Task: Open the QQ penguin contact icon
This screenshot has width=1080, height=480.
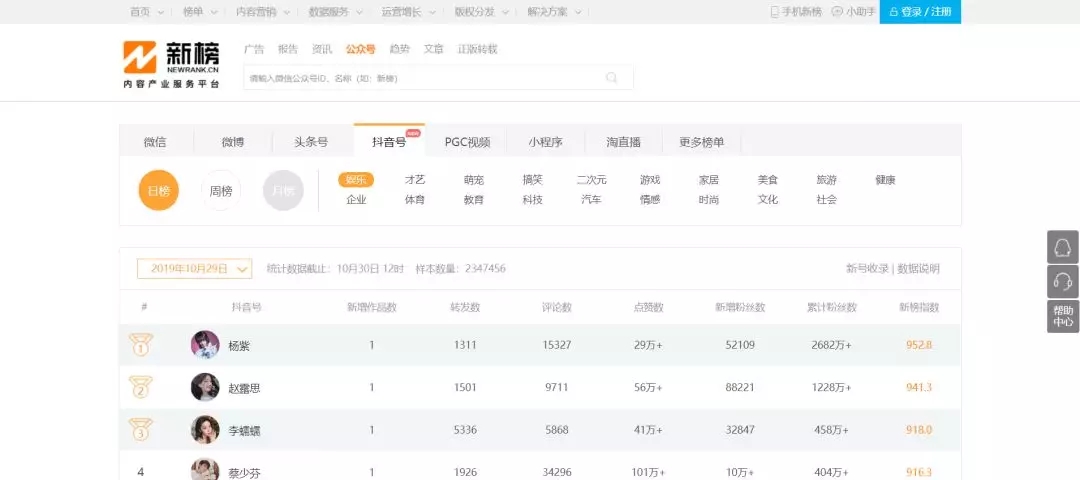Action: (x=1062, y=247)
